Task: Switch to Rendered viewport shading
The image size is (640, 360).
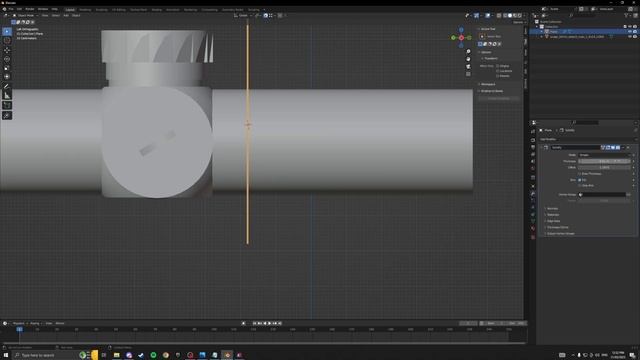Action: pyautogui.click(x=520, y=16)
